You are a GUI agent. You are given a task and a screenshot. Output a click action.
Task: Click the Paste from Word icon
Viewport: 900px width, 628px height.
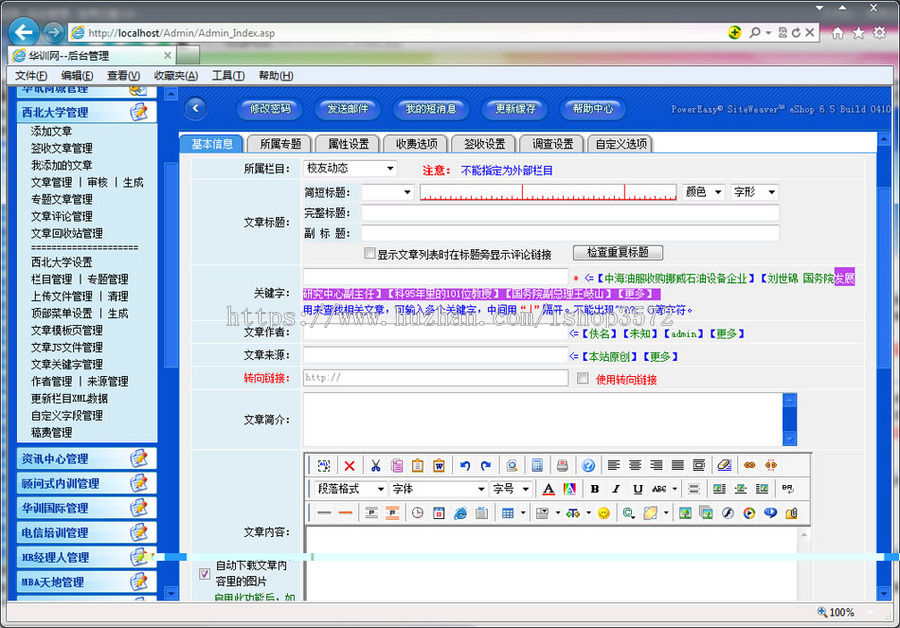pos(439,465)
